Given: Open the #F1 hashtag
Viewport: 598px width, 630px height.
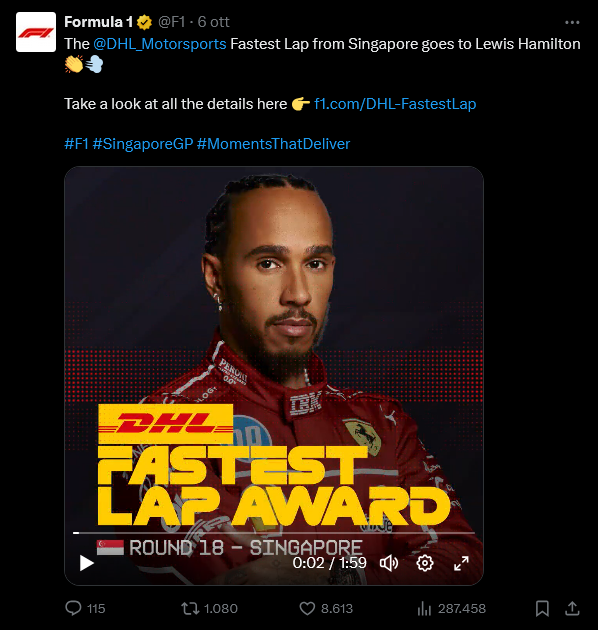Looking at the screenshot, I should click(x=76, y=144).
